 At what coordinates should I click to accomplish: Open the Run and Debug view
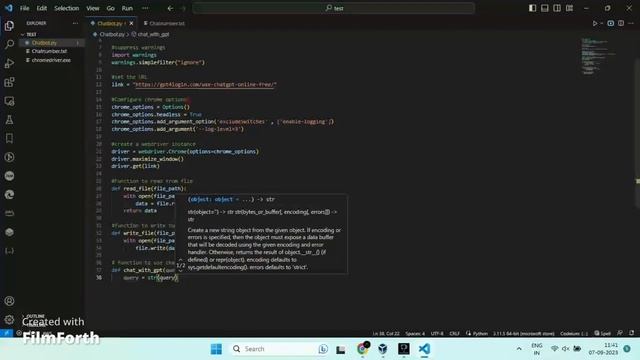[x=9, y=63]
